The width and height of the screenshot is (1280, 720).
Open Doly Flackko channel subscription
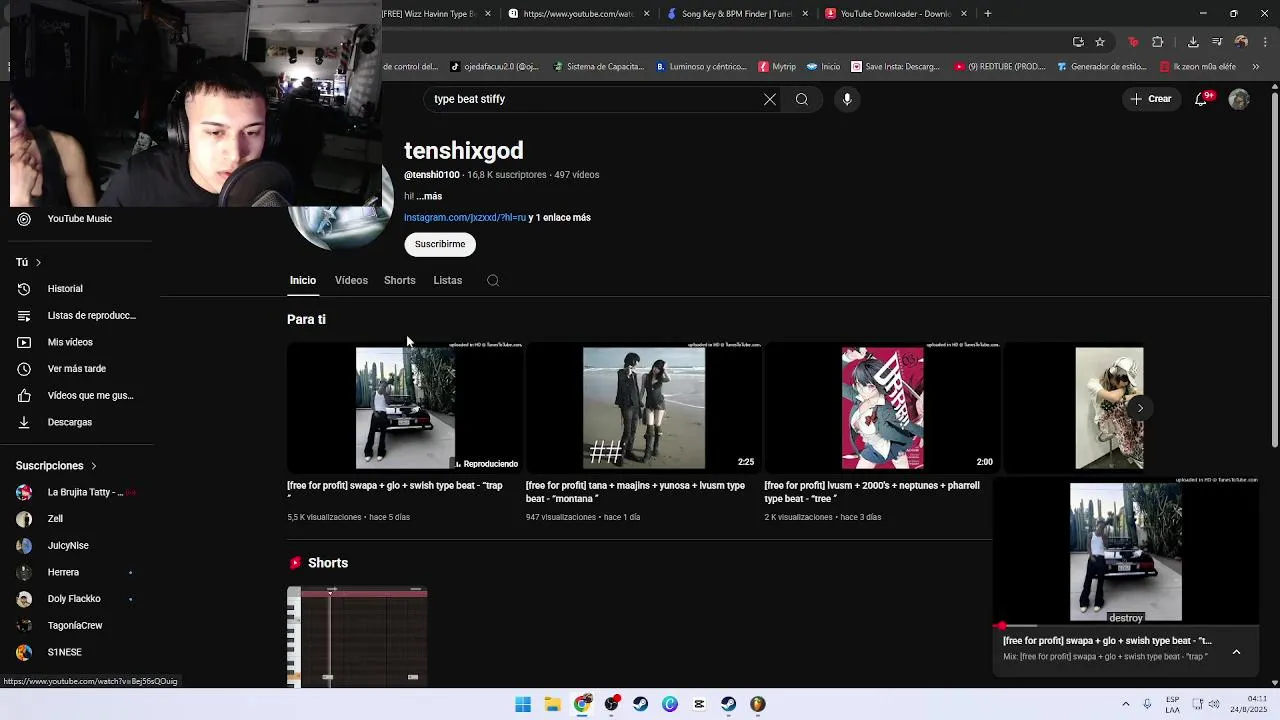[x=76, y=599]
